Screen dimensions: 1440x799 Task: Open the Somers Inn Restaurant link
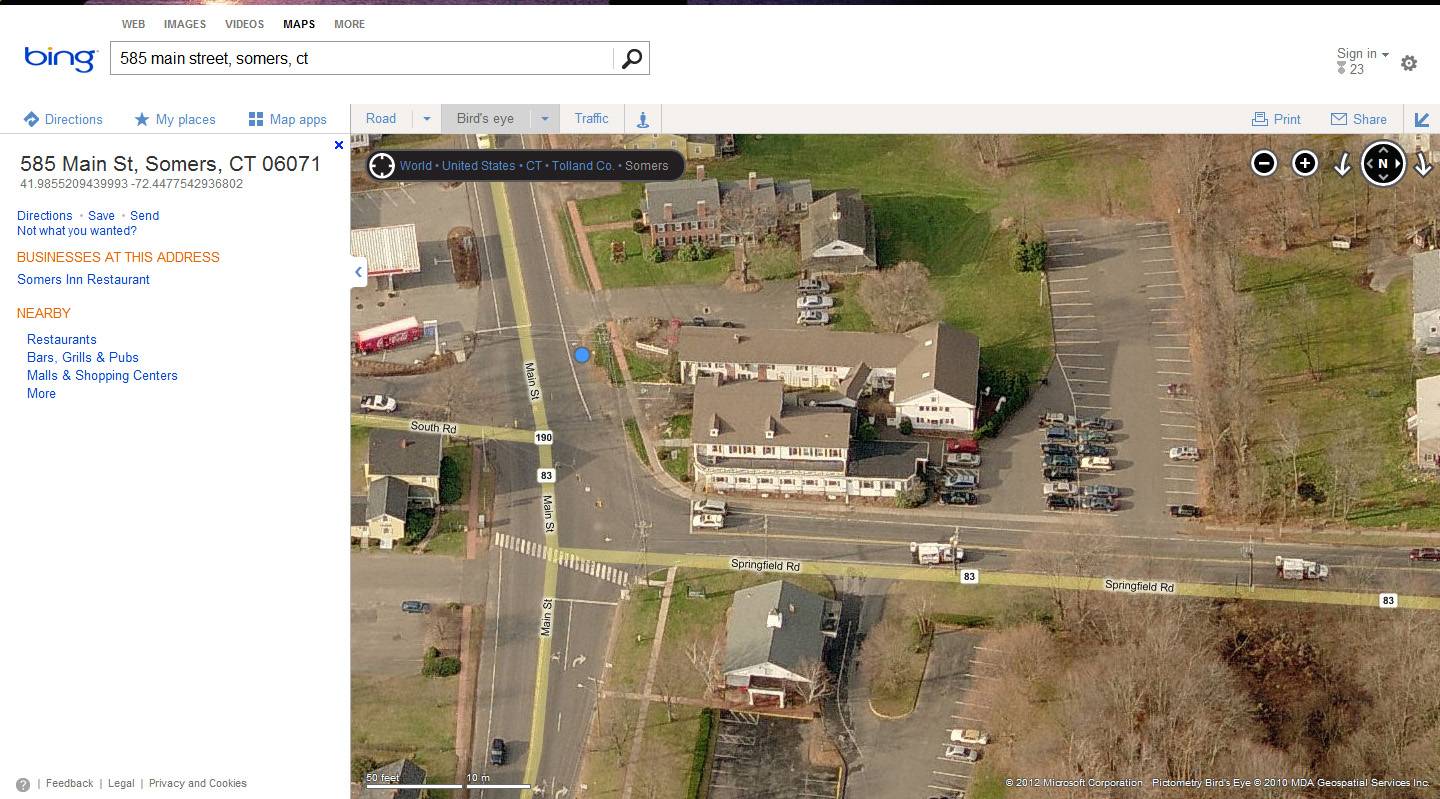(83, 279)
